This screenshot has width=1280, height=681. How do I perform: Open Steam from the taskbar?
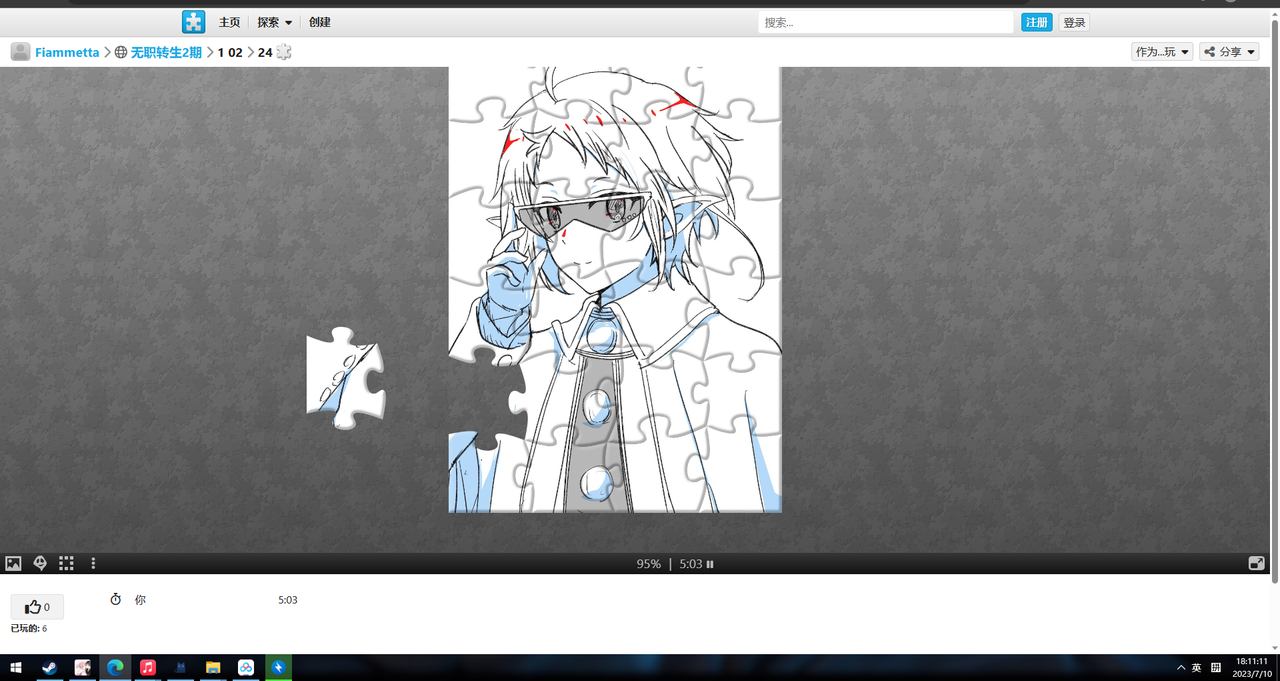coord(49,668)
